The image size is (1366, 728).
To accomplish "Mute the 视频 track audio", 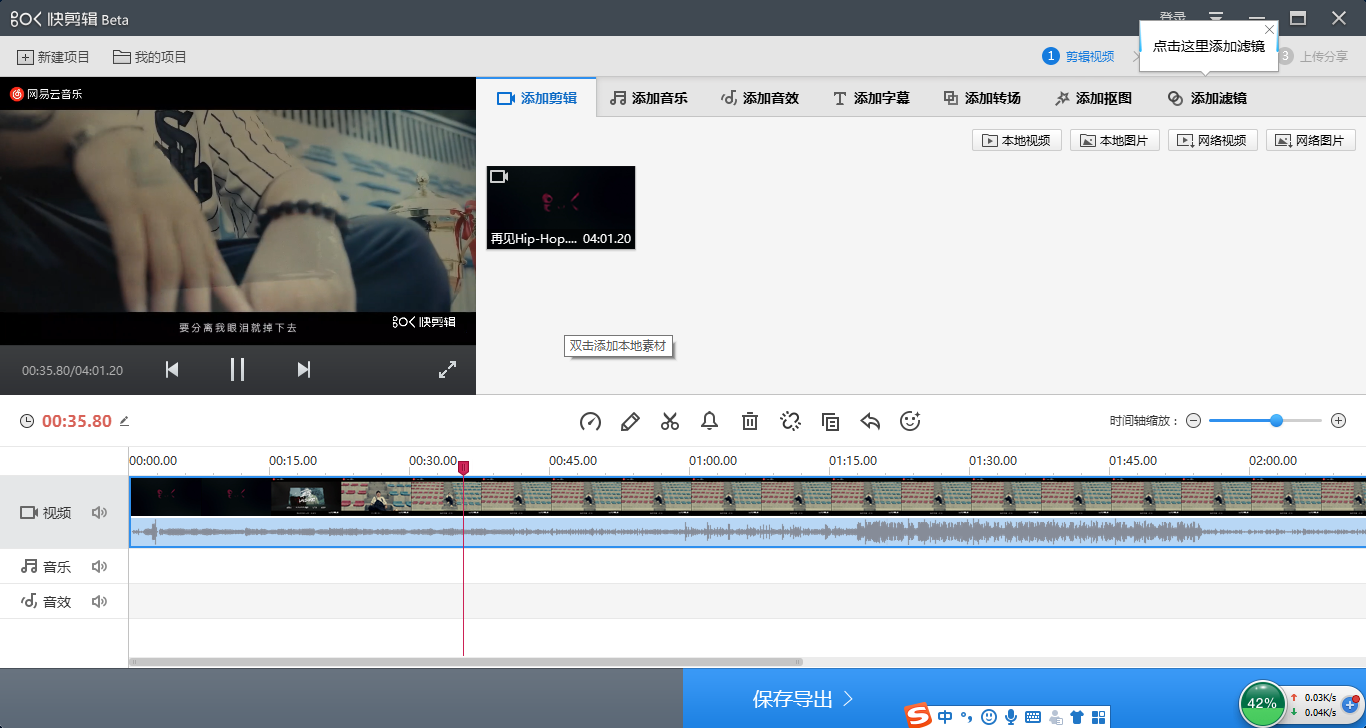I will point(99,512).
